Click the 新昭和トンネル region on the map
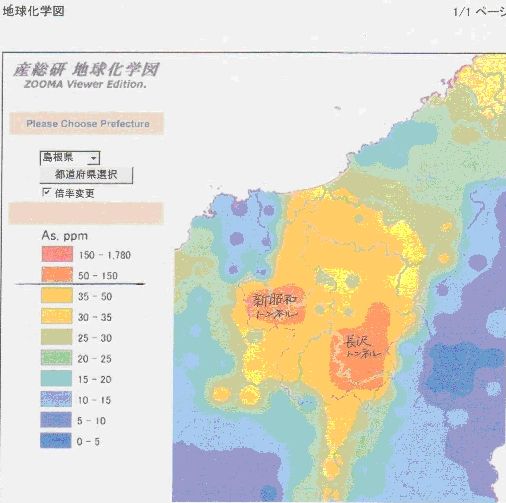The image size is (506, 503). pos(275,305)
